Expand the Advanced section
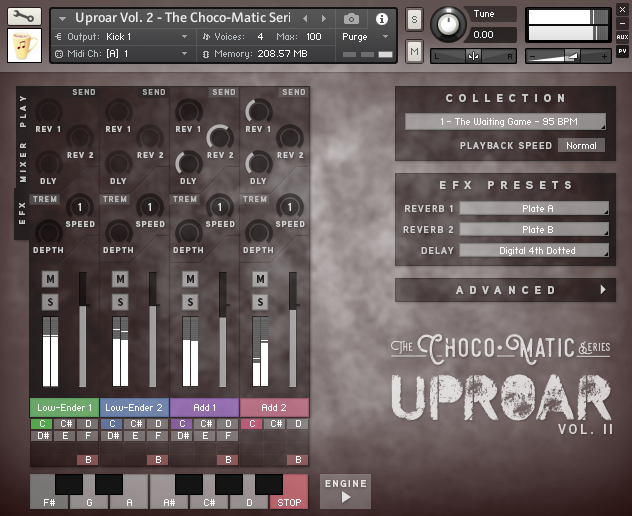Screen dimensions: 632x516 point(505,290)
